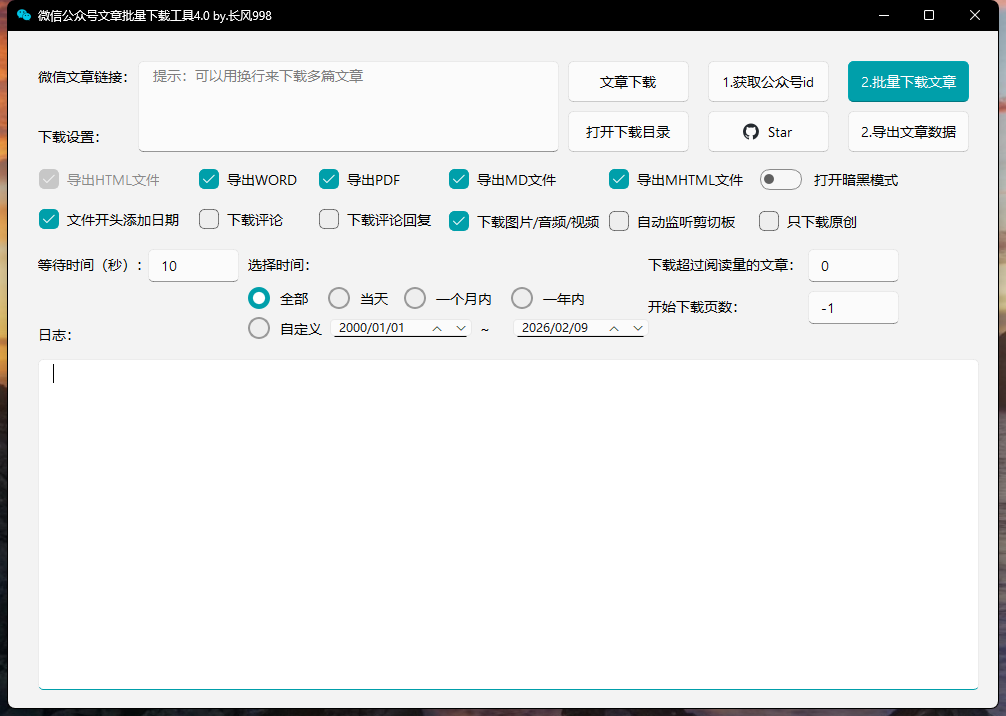Click the 2.批量下载文章 button
This screenshot has height=716, width=1006.
(908, 81)
